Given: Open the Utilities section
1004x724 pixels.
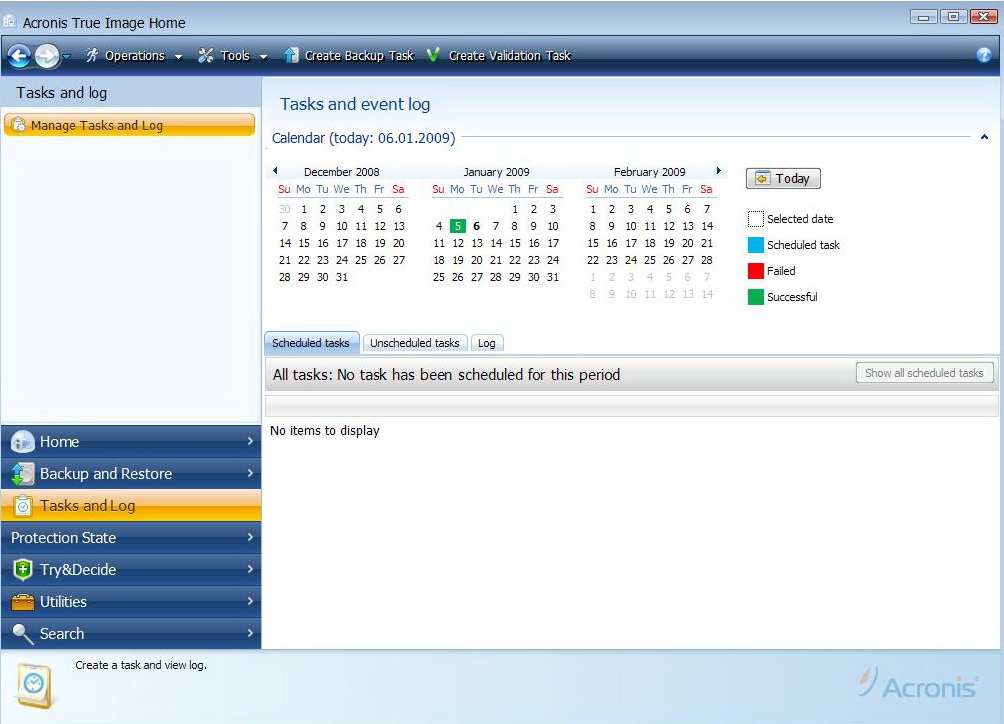Looking at the screenshot, I should [131, 602].
